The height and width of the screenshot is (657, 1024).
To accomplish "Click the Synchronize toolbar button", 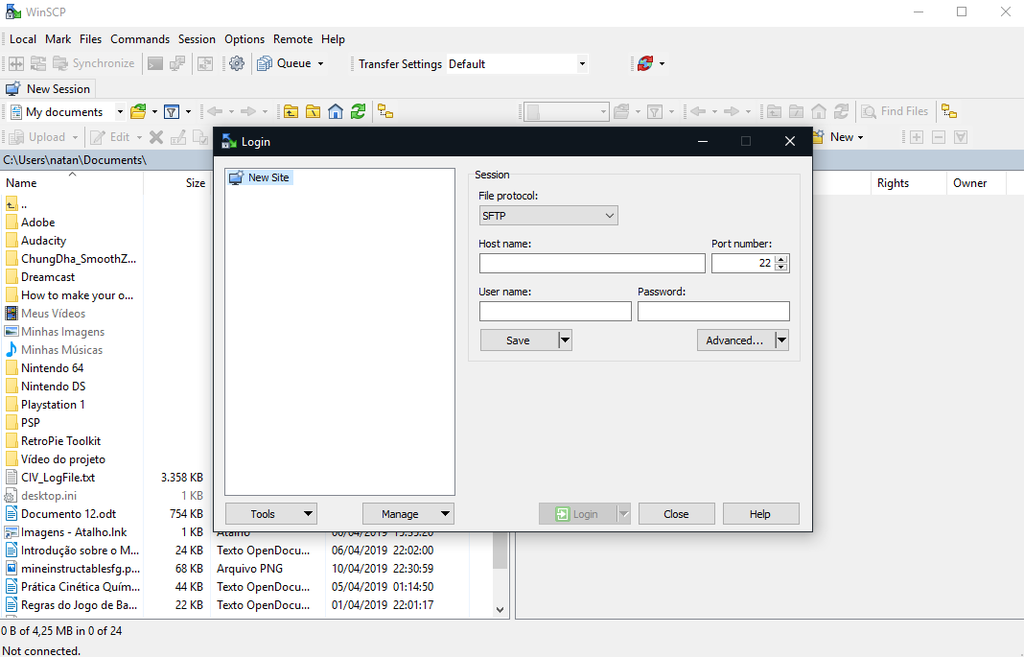I will (93, 63).
